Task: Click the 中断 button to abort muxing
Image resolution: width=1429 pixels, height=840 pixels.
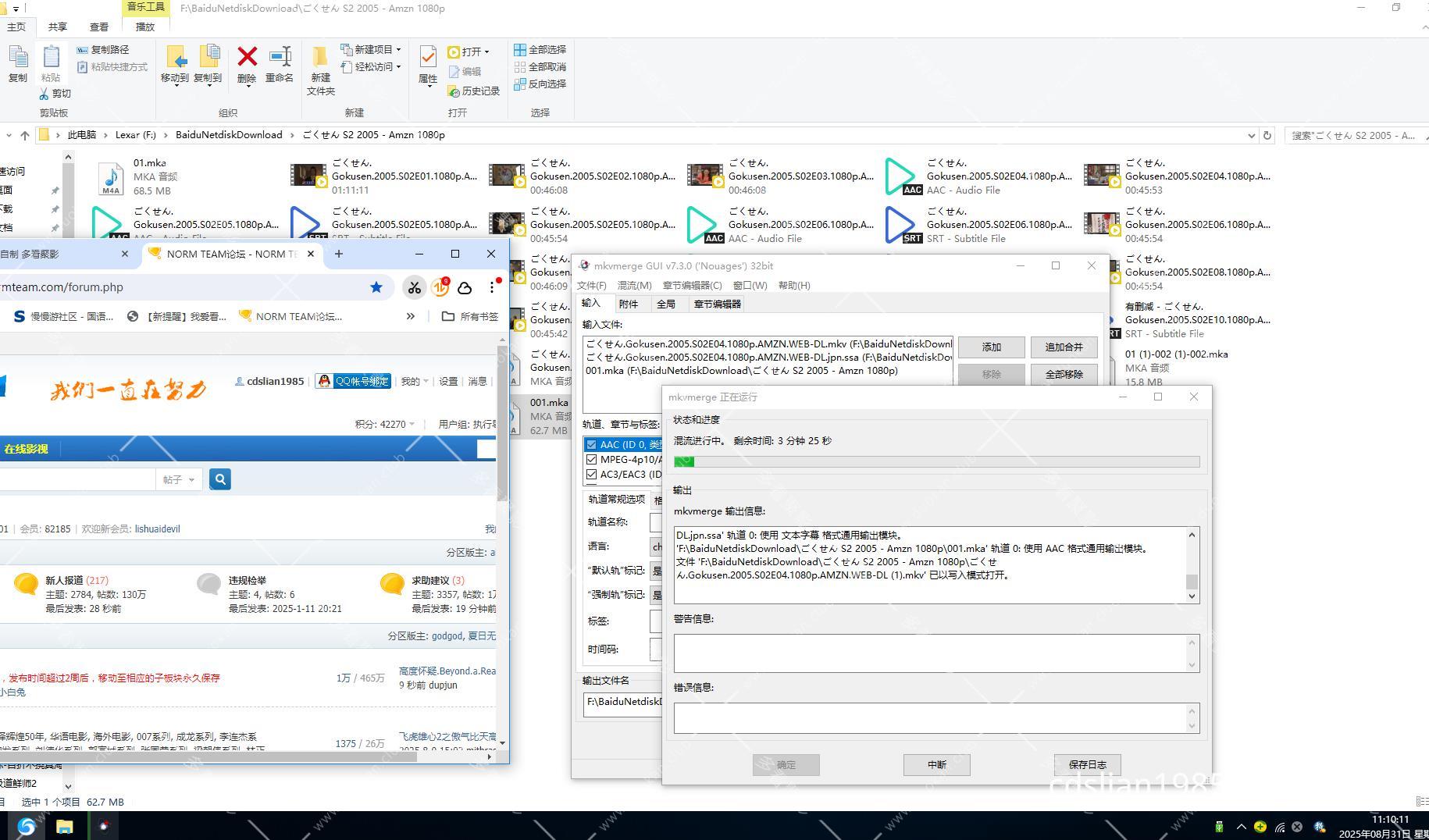Action: (936, 765)
